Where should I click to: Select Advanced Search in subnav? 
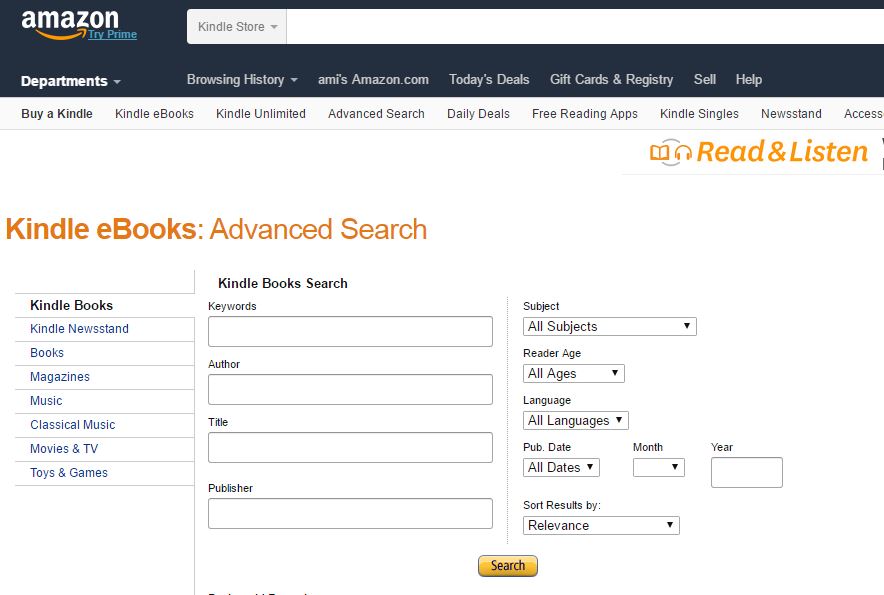[x=376, y=113]
